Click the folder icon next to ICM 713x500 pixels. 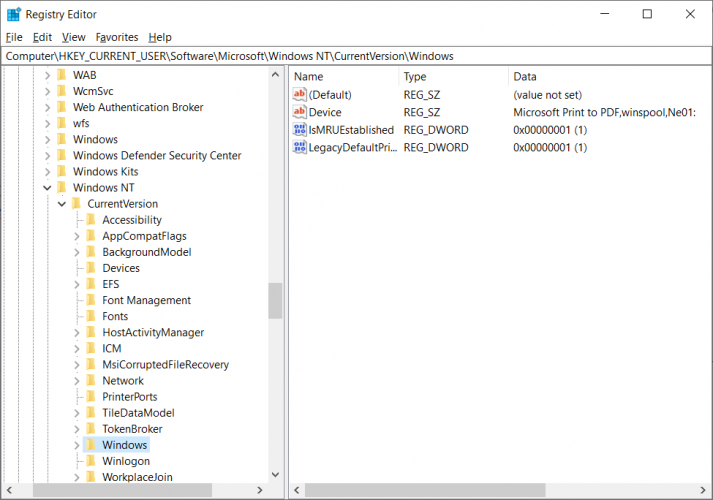(x=91, y=348)
